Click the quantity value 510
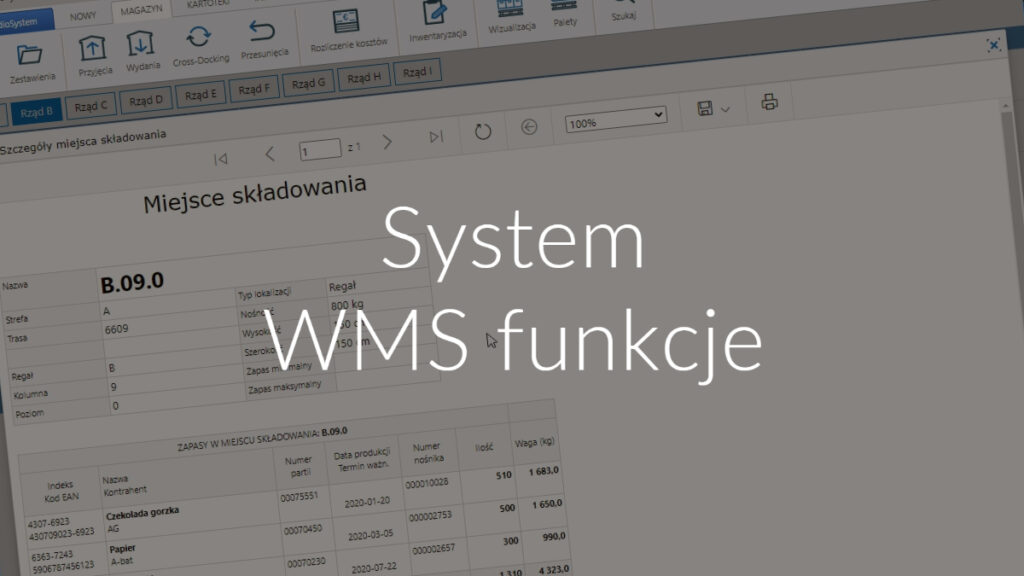Image resolution: width=1024 pixels, height=576 pixels. click(x=504, y=475)
